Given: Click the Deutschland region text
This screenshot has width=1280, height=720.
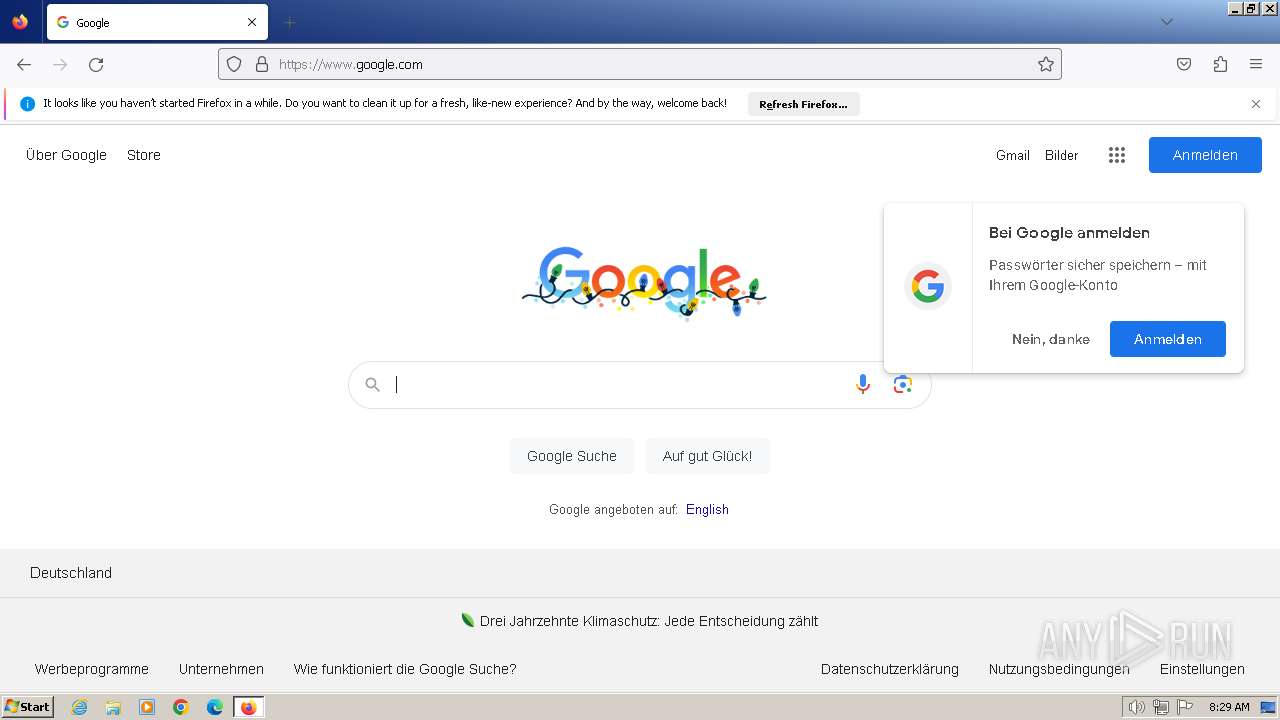Looking at the screenshot, I should pyautogui.click(x=71, y=573).
